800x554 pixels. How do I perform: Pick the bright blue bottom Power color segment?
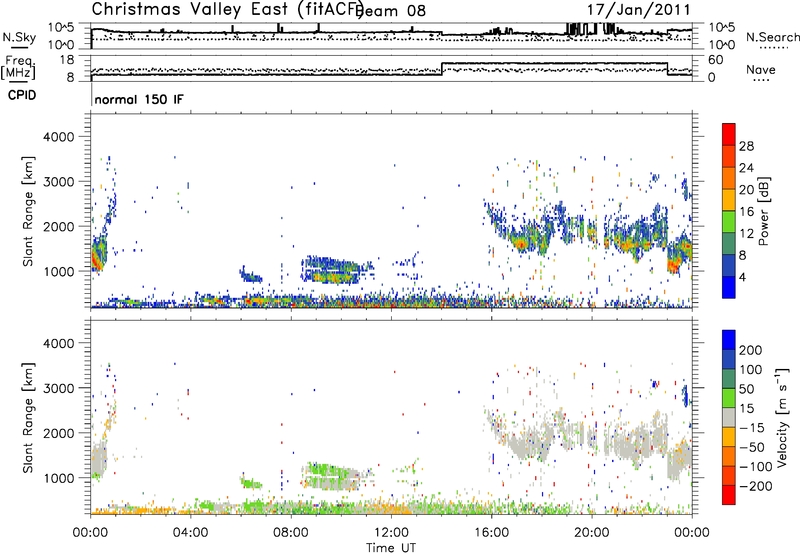point(729,287)
